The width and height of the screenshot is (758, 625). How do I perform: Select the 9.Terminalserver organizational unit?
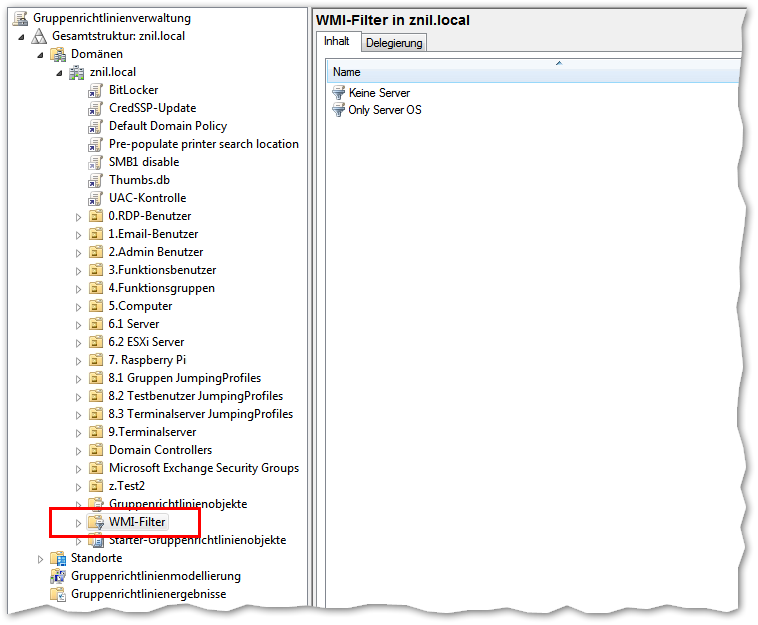(152, 432)
